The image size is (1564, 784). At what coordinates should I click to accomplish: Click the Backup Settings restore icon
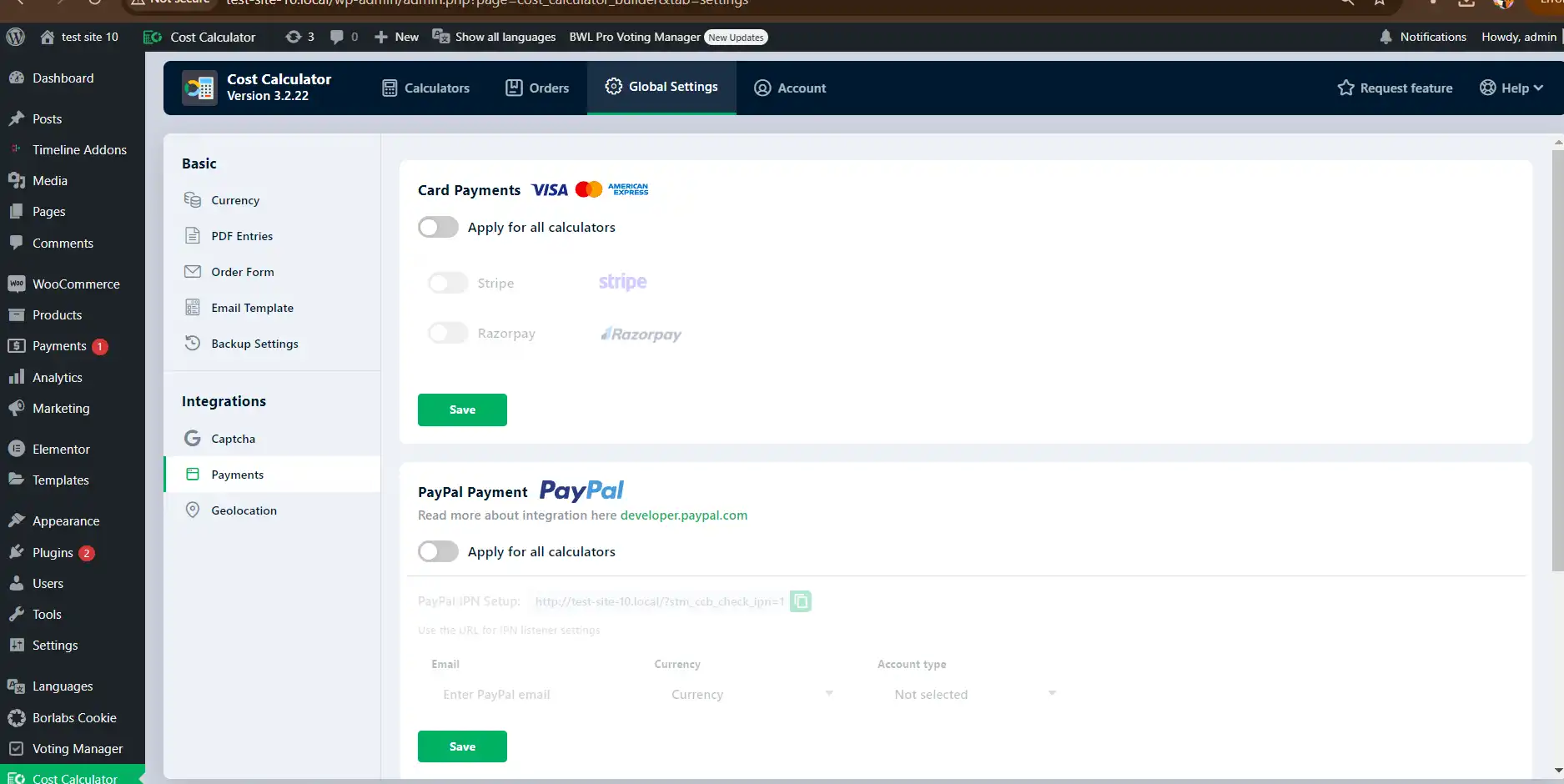pyautogui.click(x=193, y=344)
